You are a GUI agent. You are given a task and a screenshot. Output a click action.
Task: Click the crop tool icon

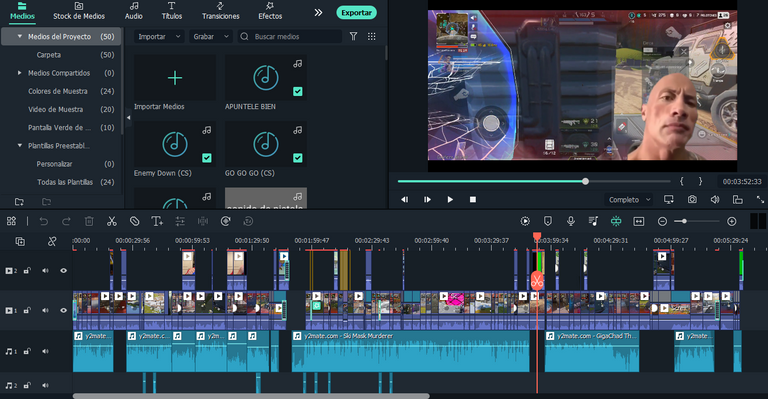pos(134,221)
